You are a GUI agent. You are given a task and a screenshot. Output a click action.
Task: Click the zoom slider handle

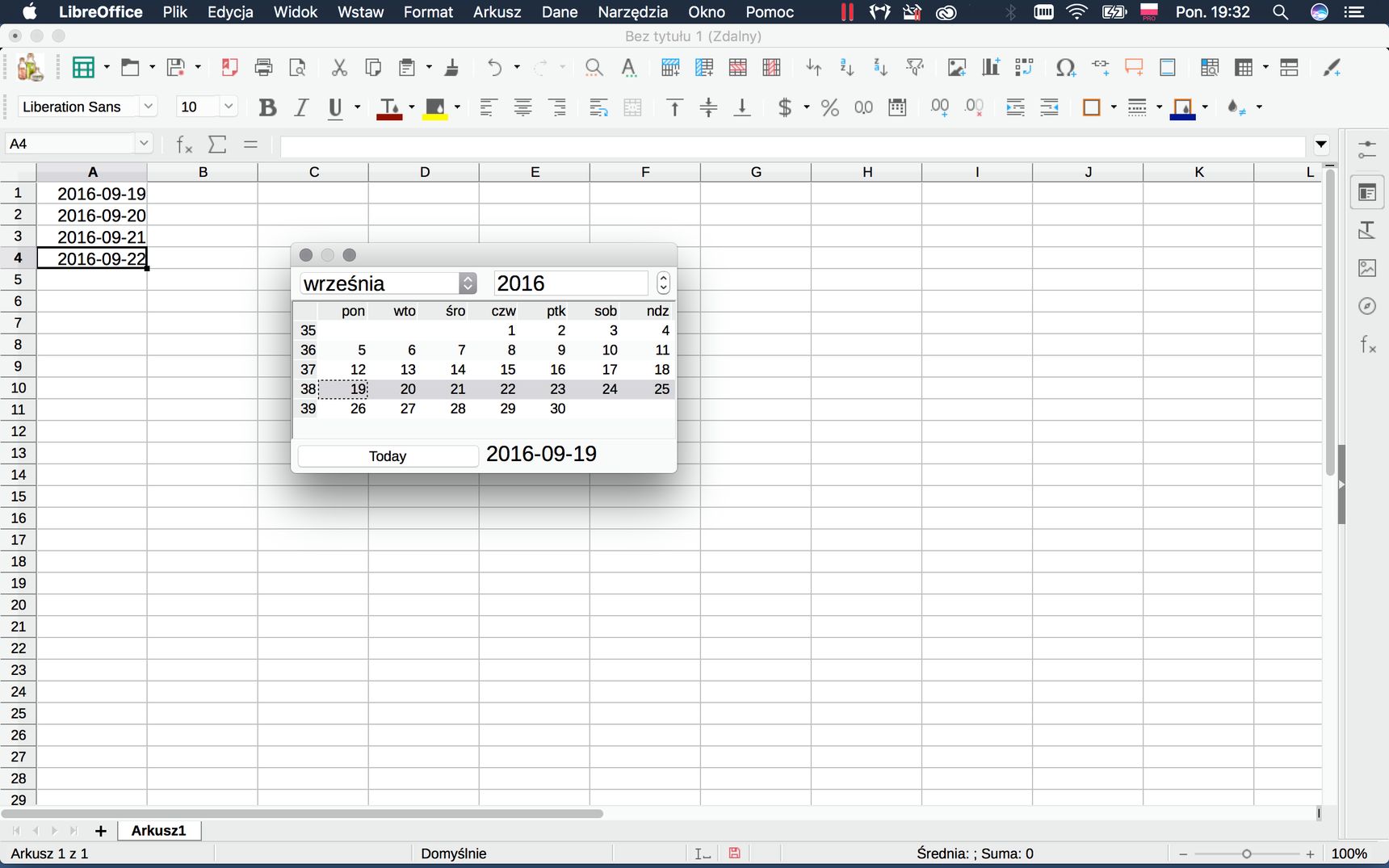[1247, 853]
